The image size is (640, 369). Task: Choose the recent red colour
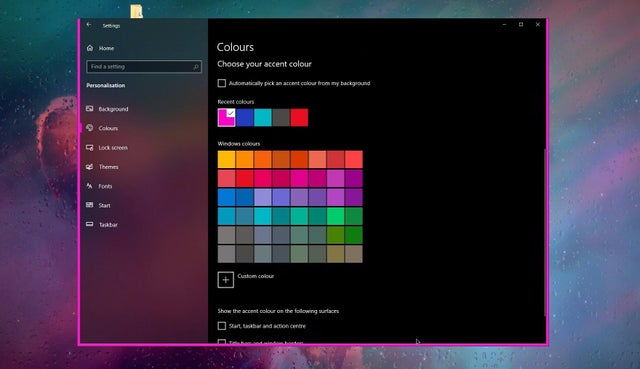299,118
